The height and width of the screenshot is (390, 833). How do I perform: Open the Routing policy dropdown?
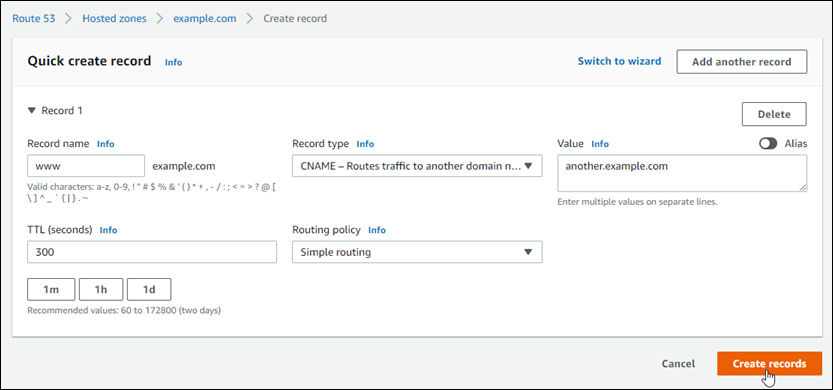tap(417, 252)
